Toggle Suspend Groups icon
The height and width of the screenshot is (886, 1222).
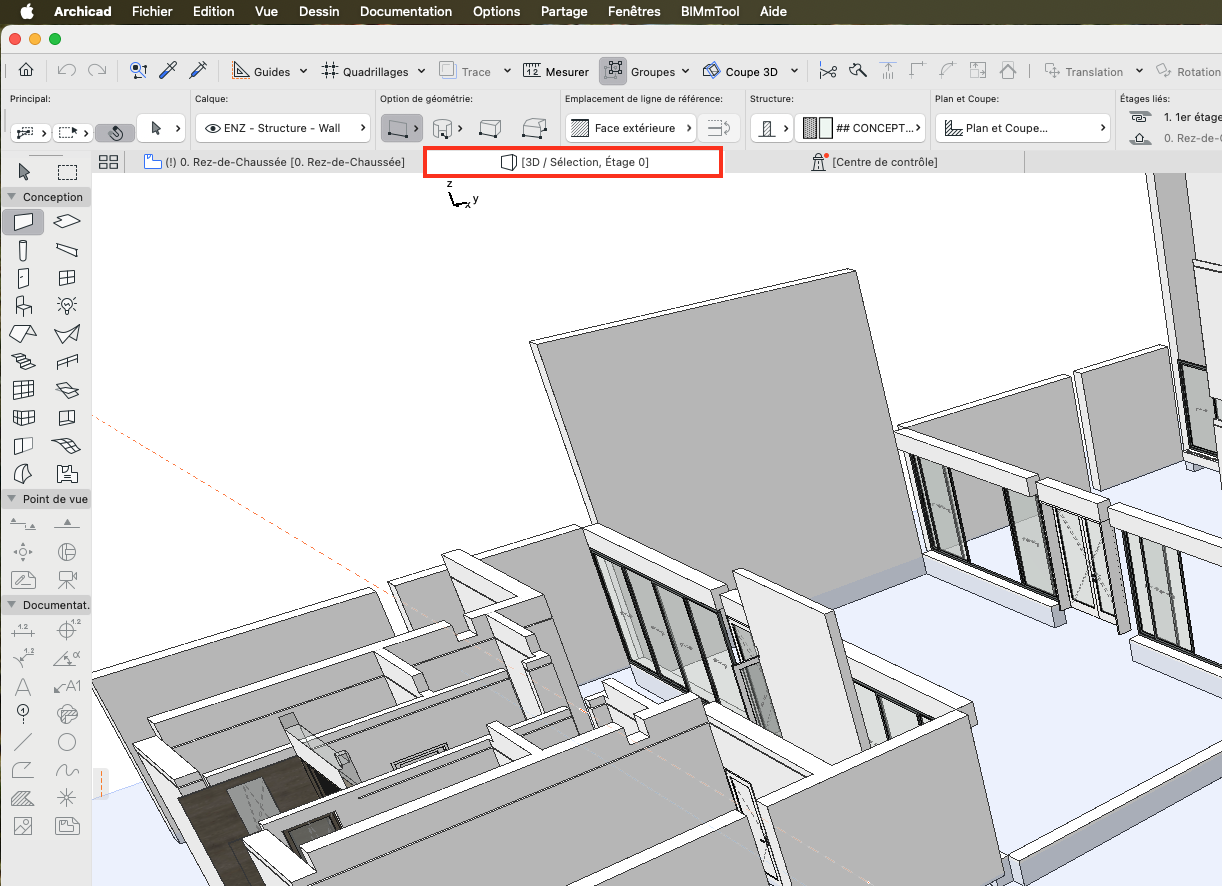[x=613, y=71]
